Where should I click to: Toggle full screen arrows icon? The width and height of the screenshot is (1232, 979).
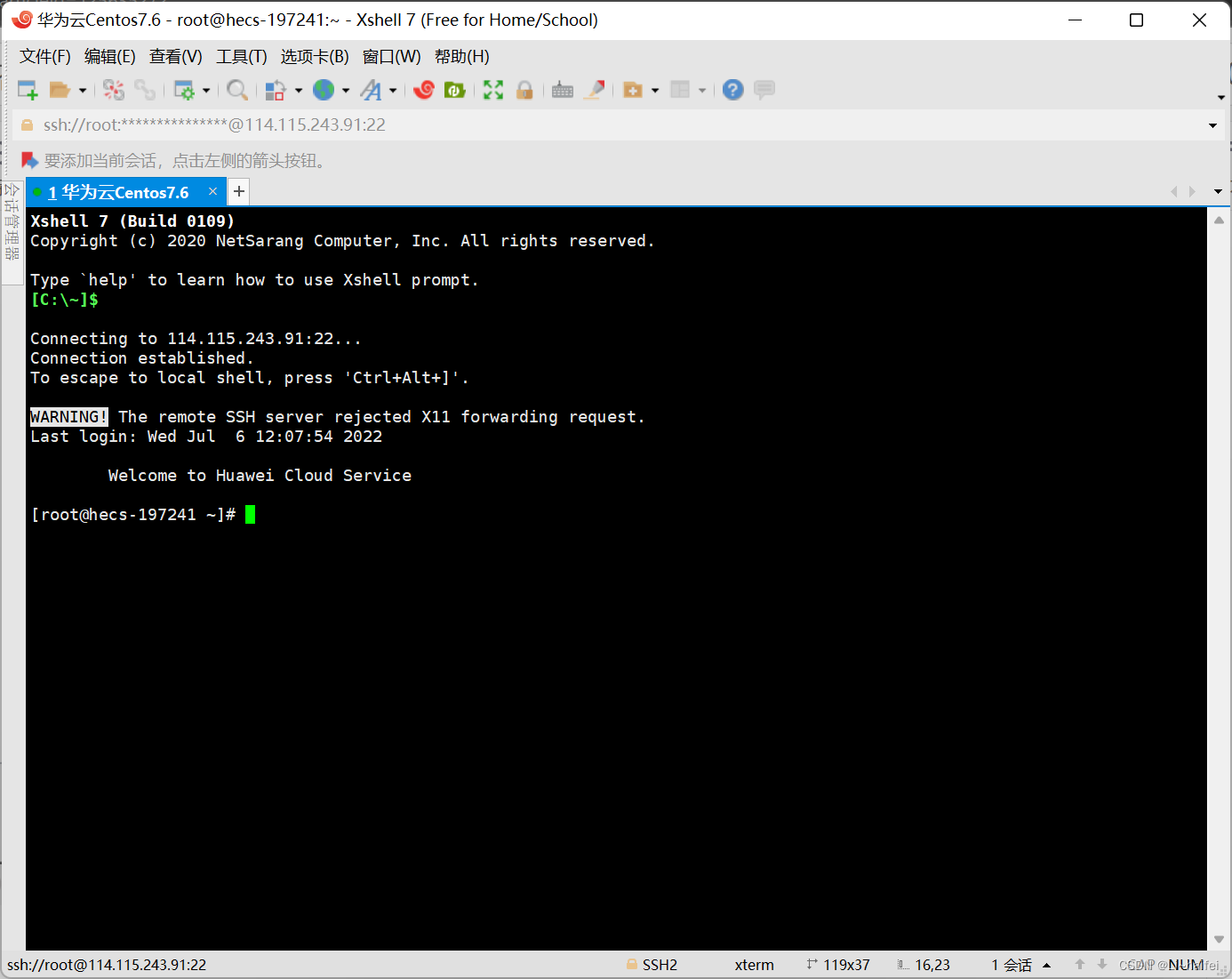point(493,90)
